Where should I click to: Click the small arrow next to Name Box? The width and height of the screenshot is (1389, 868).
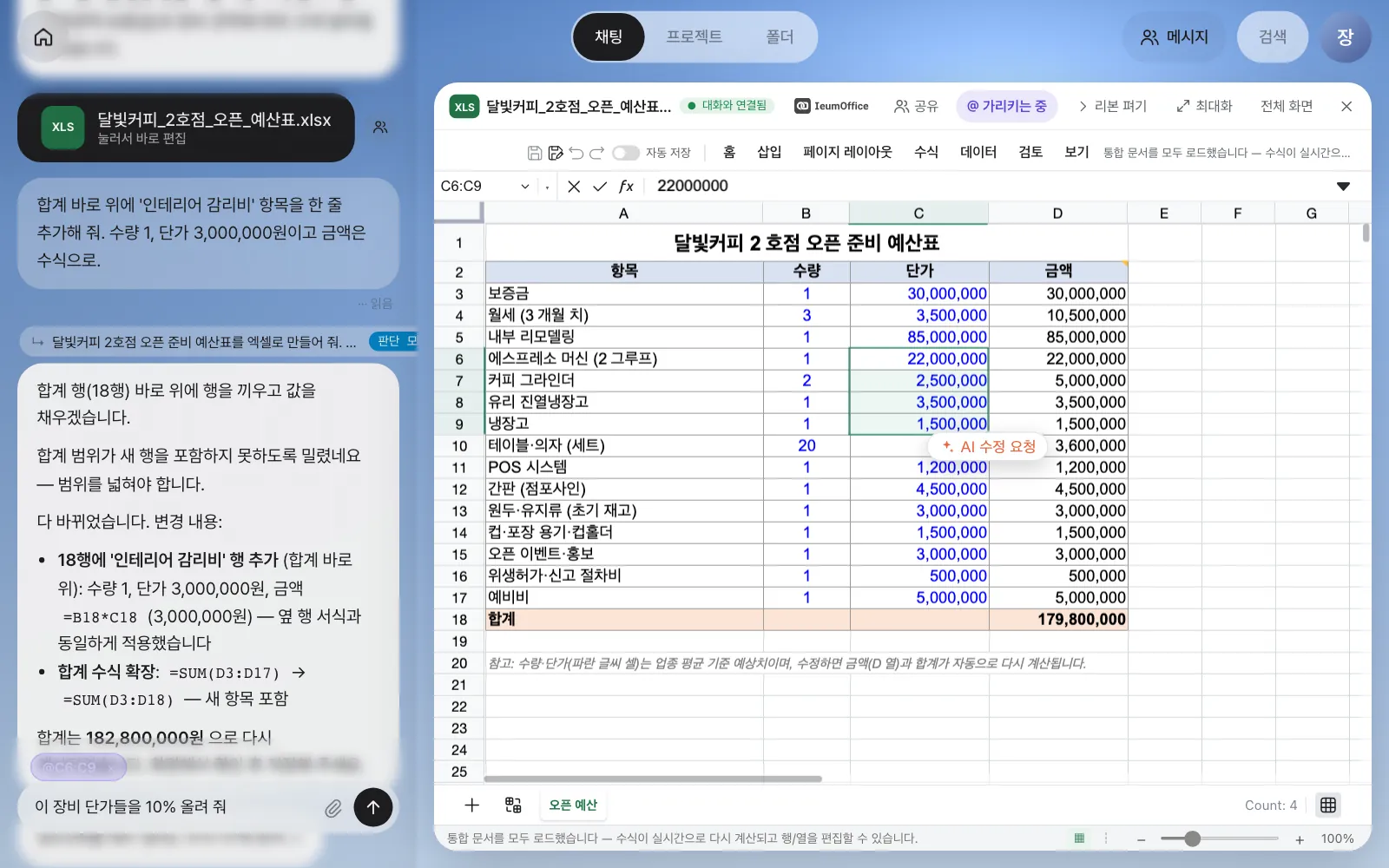tap(547, 187)
